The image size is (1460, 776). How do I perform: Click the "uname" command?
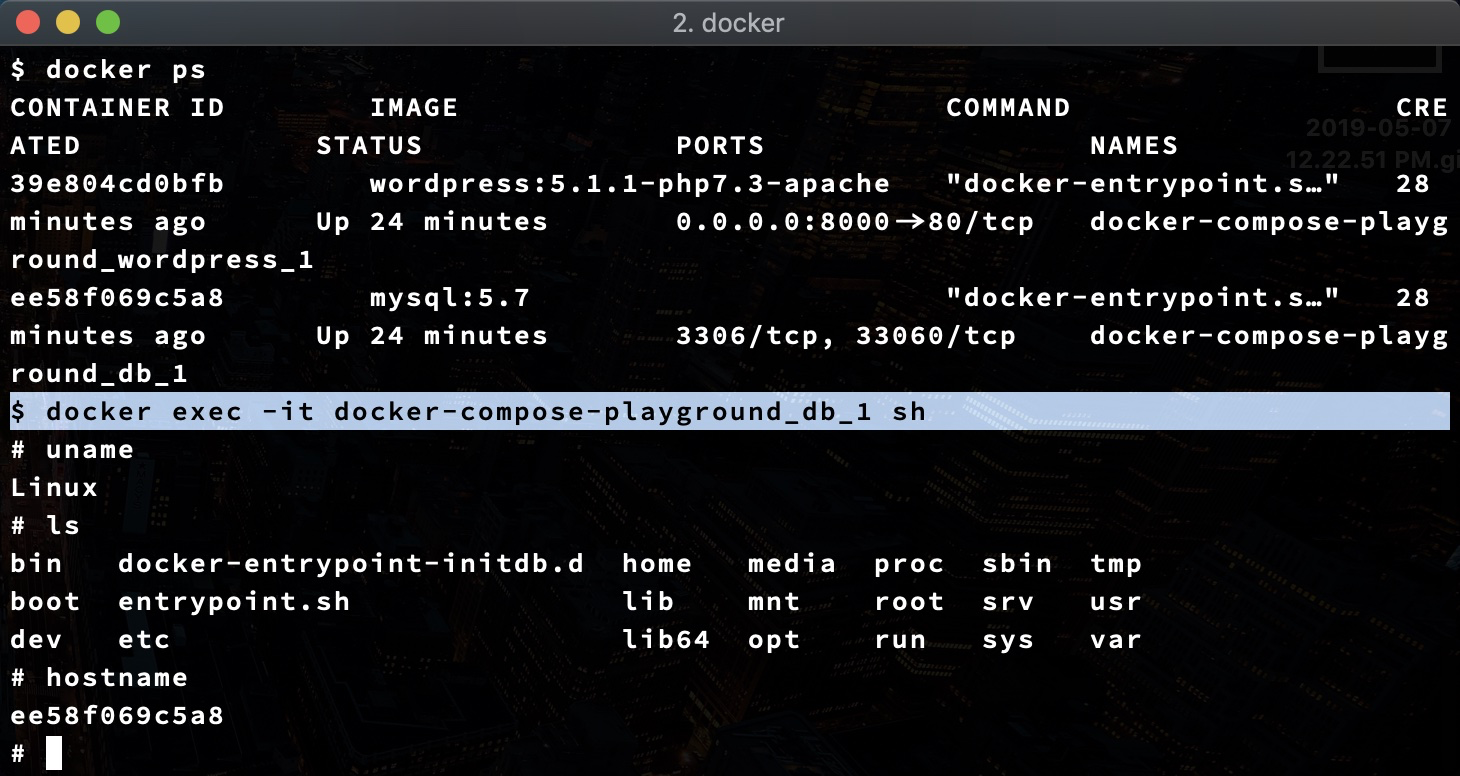[90, 450]
